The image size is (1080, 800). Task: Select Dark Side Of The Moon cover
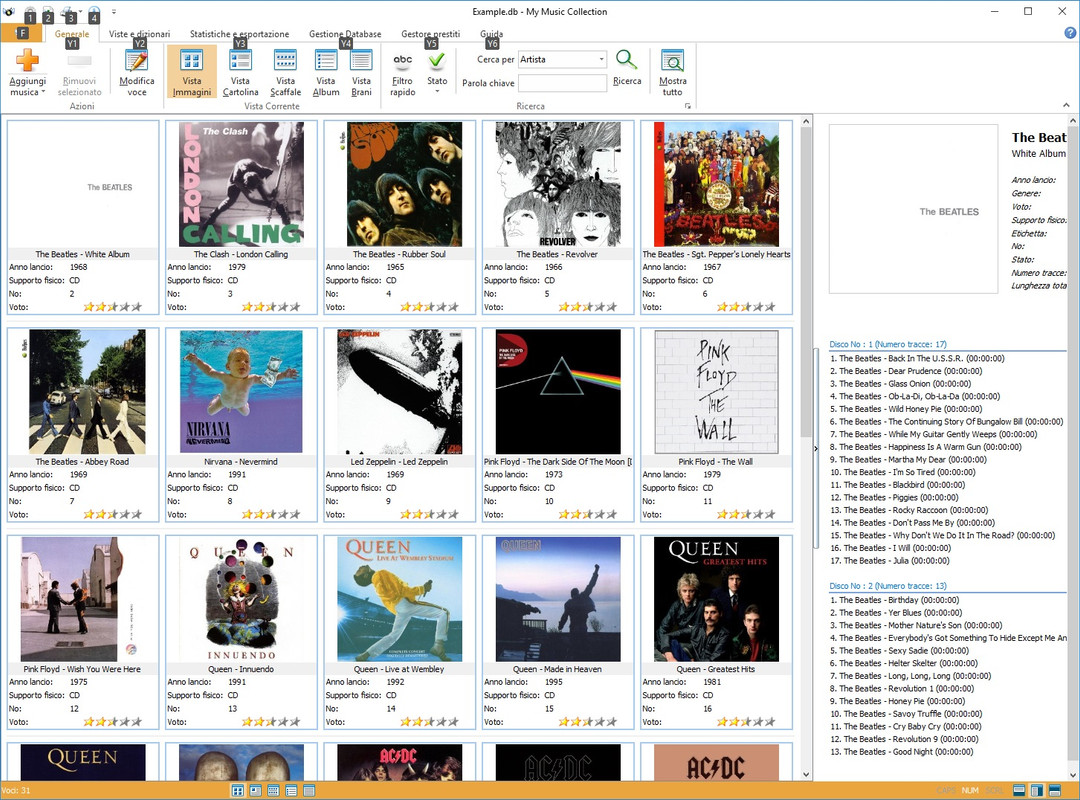click(558, 391)
